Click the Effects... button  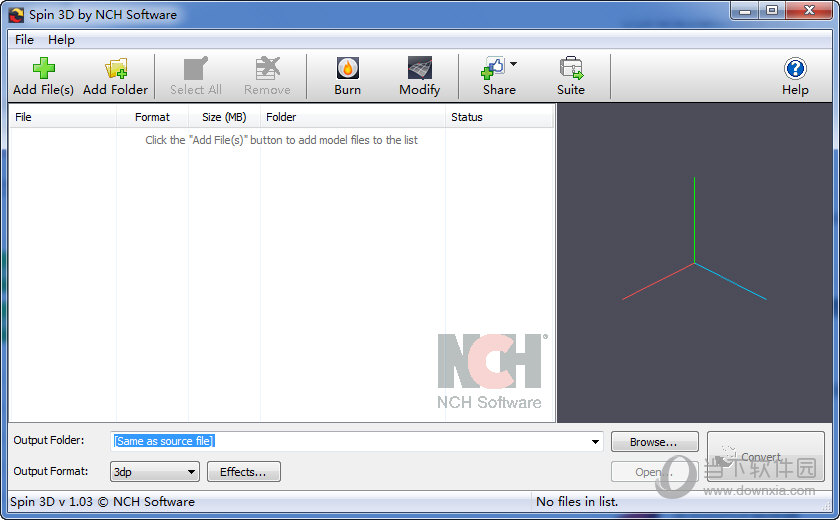[243, 472]
